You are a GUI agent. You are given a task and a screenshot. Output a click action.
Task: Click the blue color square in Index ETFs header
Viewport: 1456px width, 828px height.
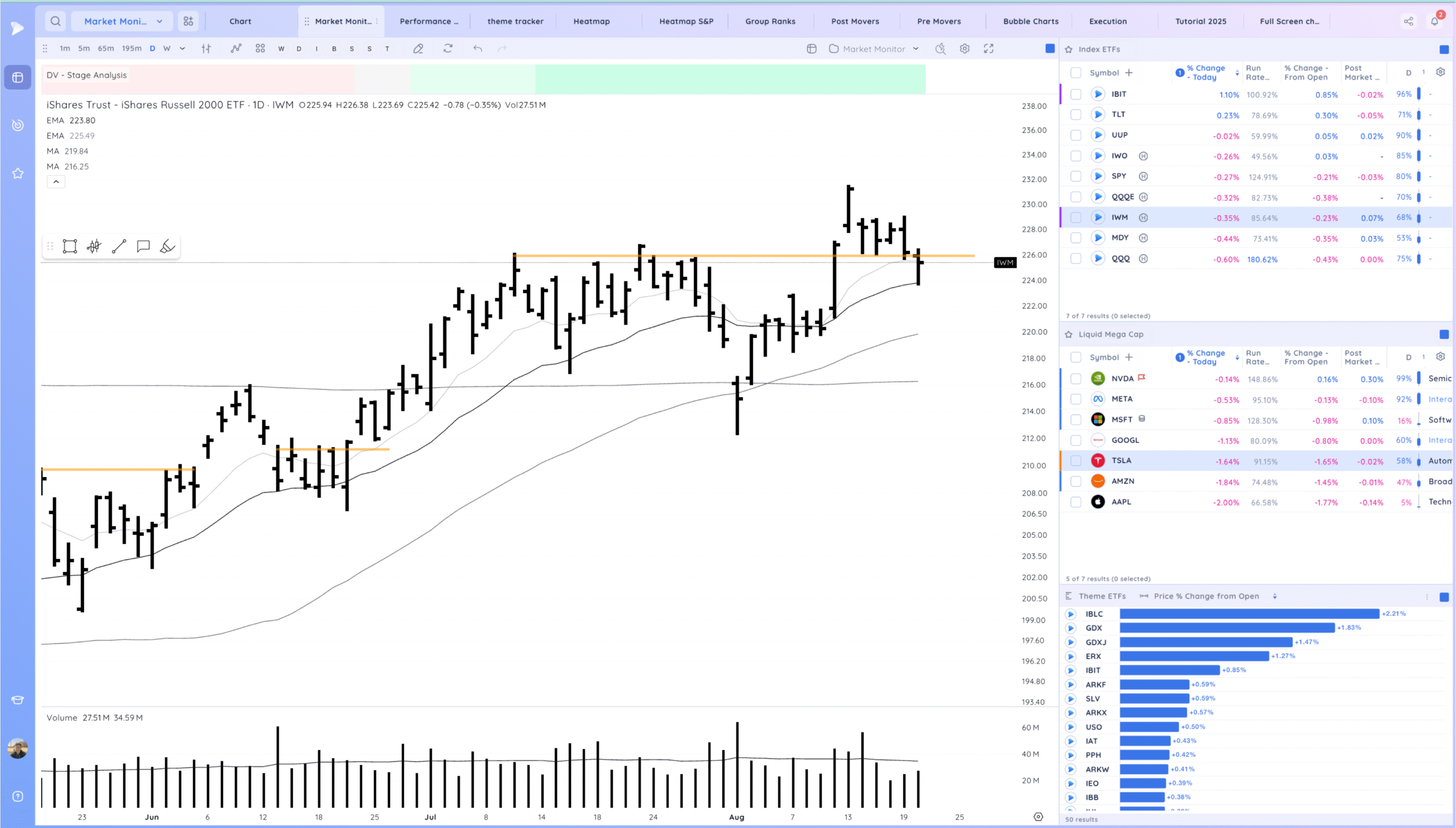coord(1443,50)
